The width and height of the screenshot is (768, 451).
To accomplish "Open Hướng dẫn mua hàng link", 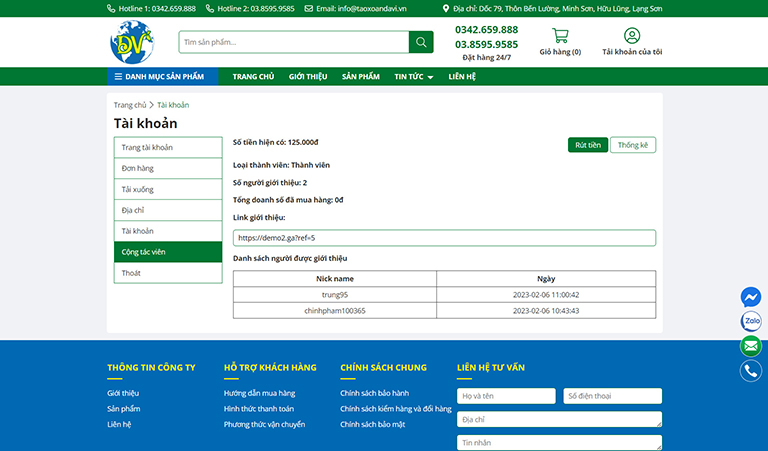I will tap(259, 393).
